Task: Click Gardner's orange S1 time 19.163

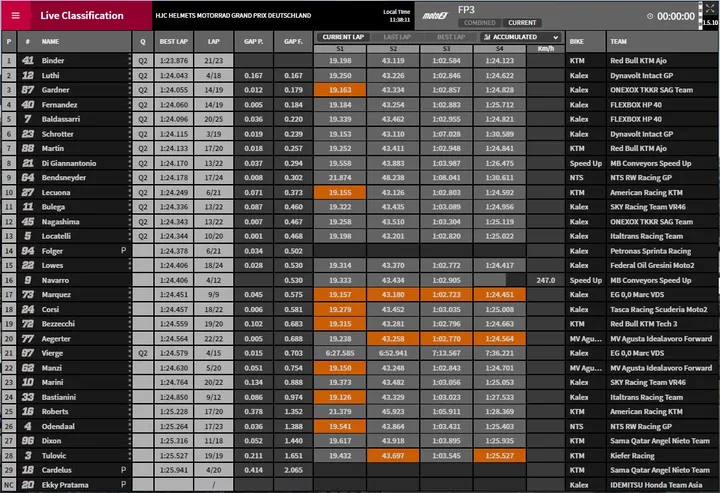Action: tap(340, 90)
